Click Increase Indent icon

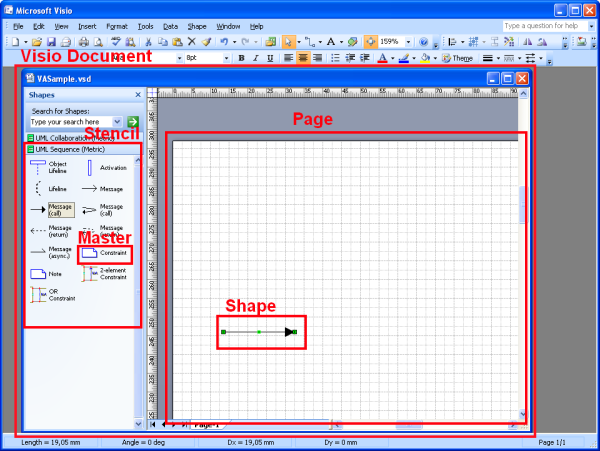click(364, 58)
